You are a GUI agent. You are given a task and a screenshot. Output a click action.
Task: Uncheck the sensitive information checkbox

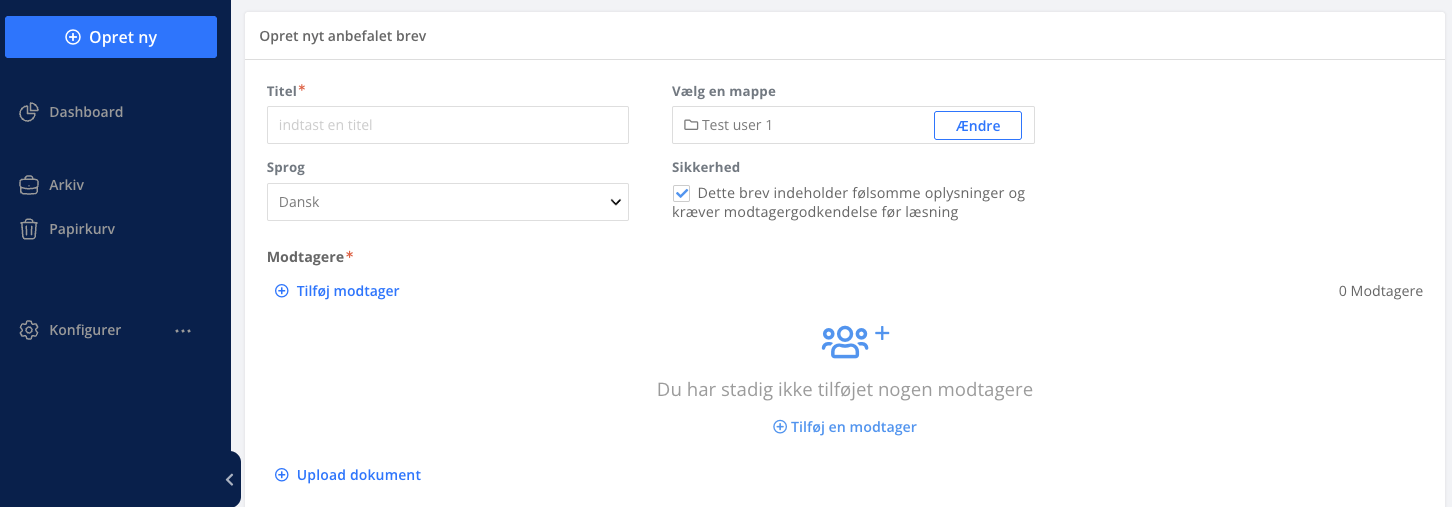click(682, 193)
